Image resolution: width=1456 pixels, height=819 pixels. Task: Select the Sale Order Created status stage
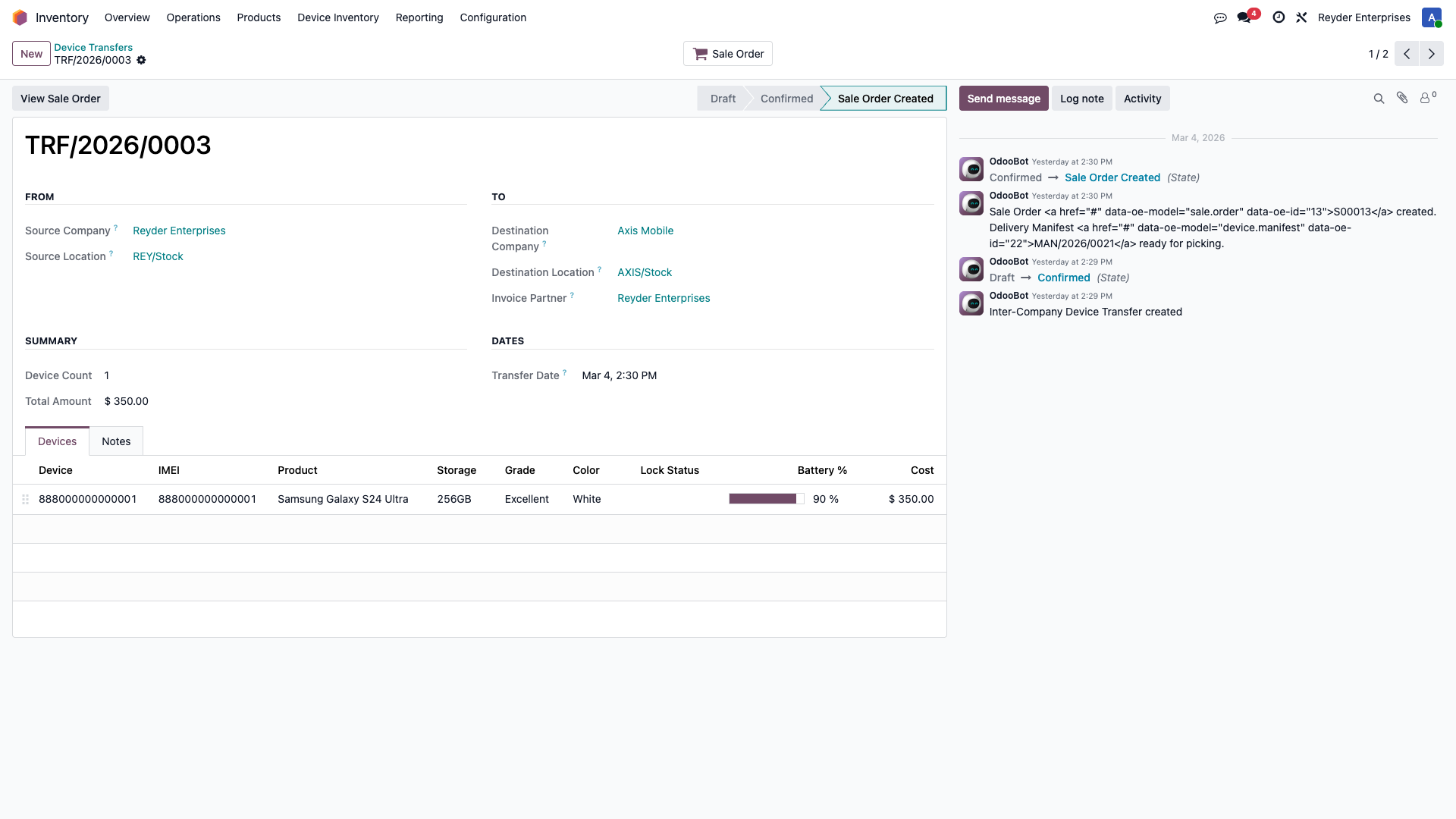885,99
